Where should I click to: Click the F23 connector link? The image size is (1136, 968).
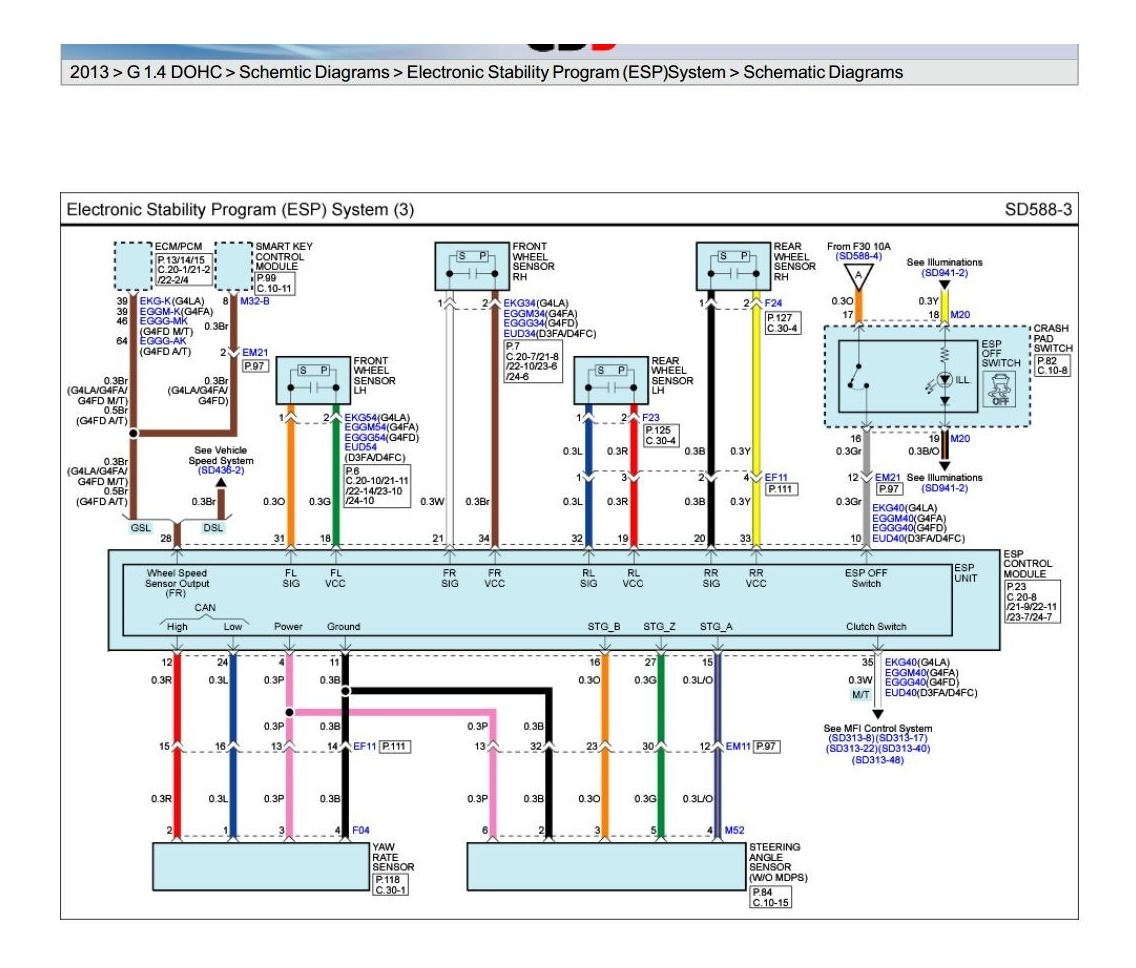[x=651, y=417]
